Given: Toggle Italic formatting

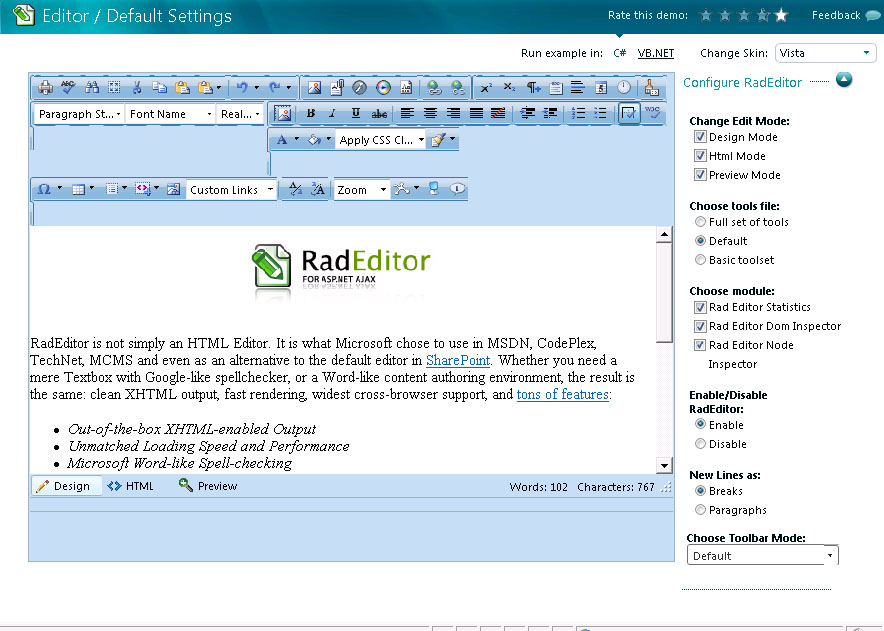Looking at the screenshot, I should coord(333,113).
